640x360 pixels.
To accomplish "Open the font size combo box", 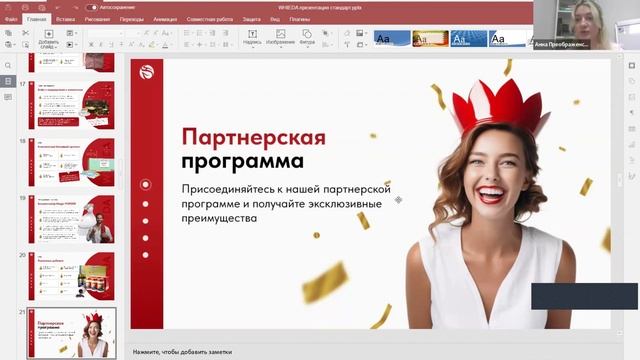I will 133,33.
